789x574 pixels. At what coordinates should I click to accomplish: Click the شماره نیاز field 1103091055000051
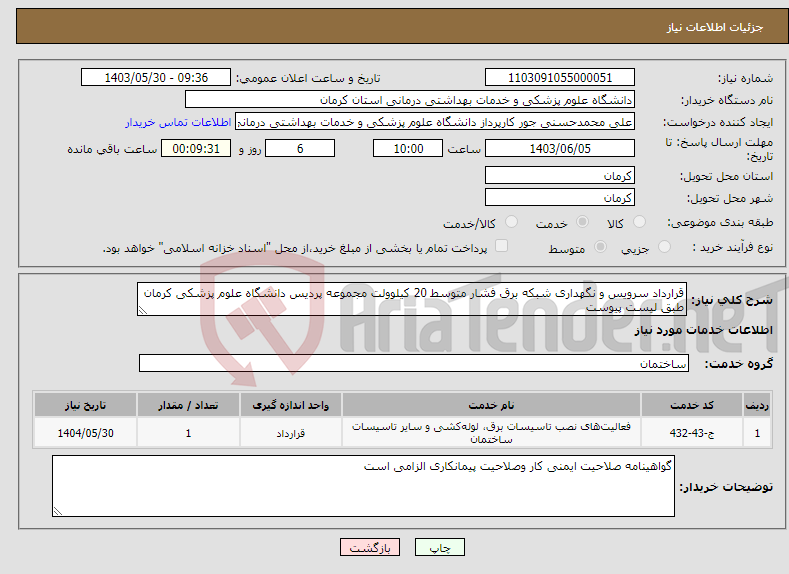[560, 77]
